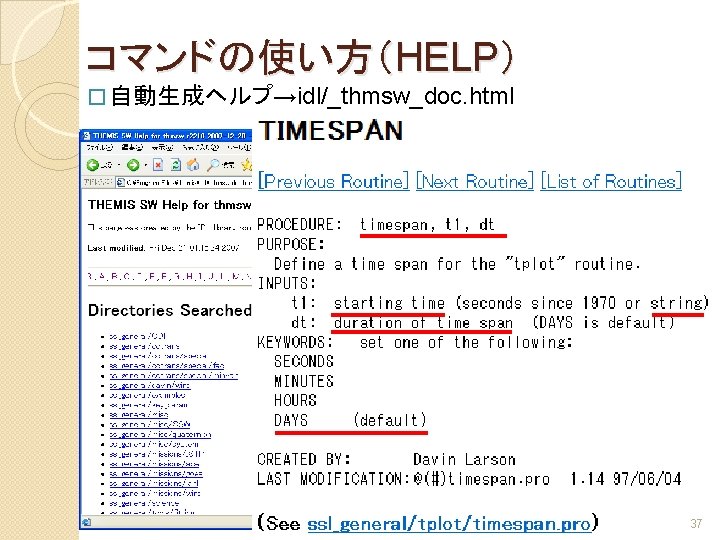Open the ssl_general/examples directory link
720x540 pixels.
[x=147, y=395]
